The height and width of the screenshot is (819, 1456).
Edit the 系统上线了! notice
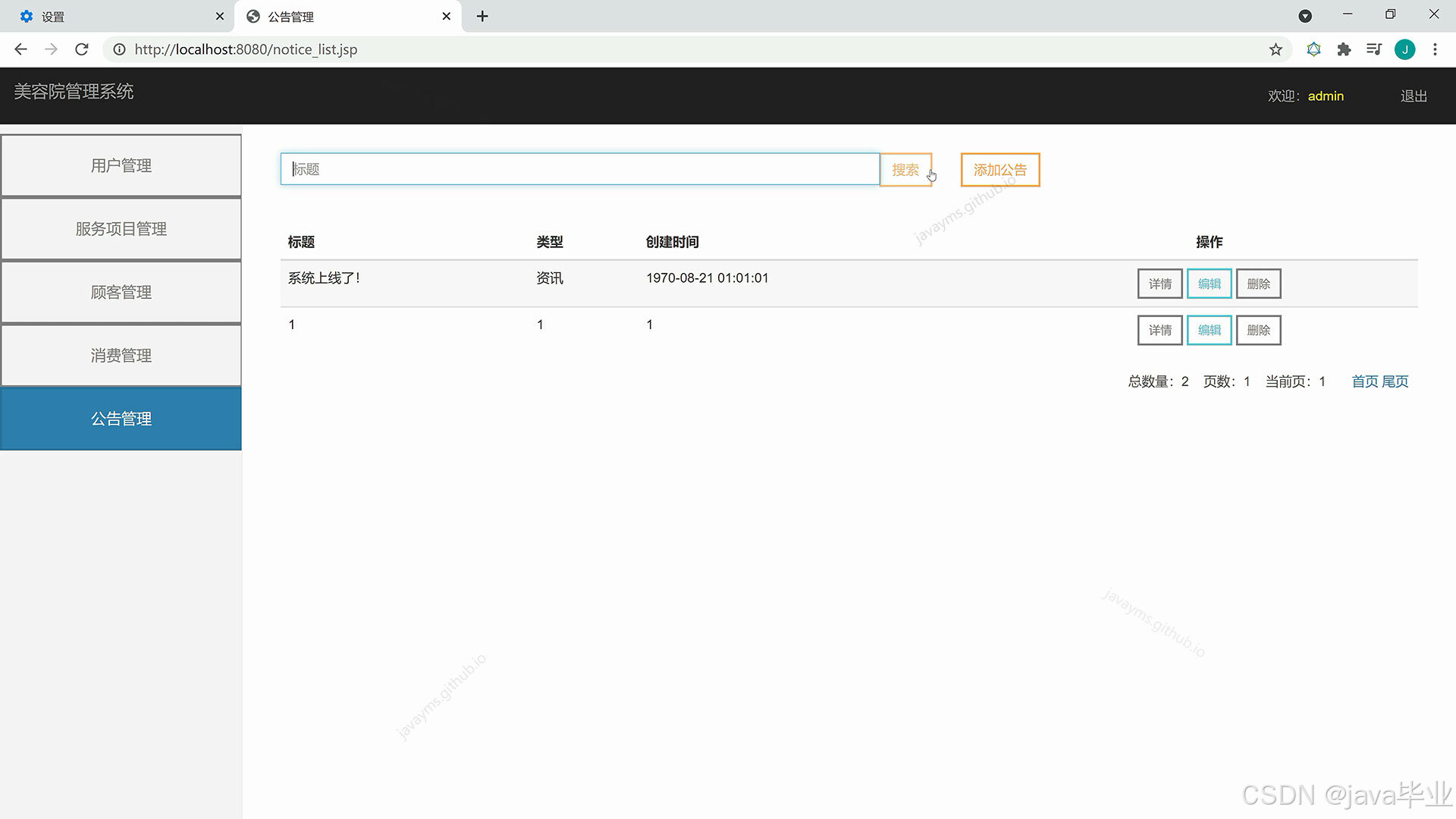[x=1209, y=284]
